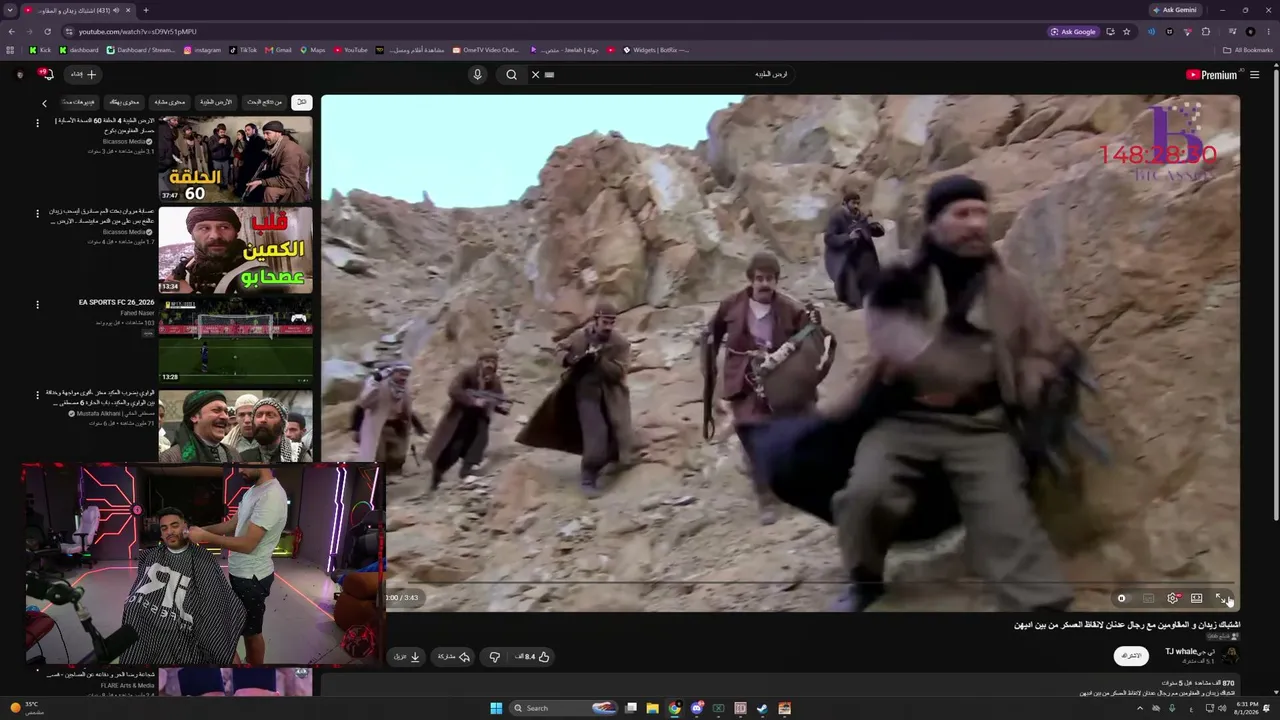Open the Windows Start menu
Viewport: 1280px width, 720px height.
[496, 708]
